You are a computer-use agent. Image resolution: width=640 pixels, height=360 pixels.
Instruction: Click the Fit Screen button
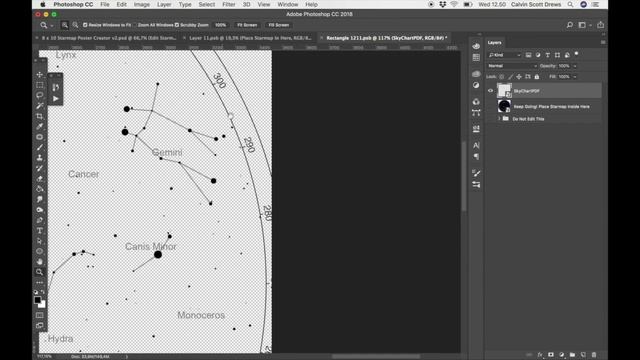pyautogui.click(x=247, y=25)
